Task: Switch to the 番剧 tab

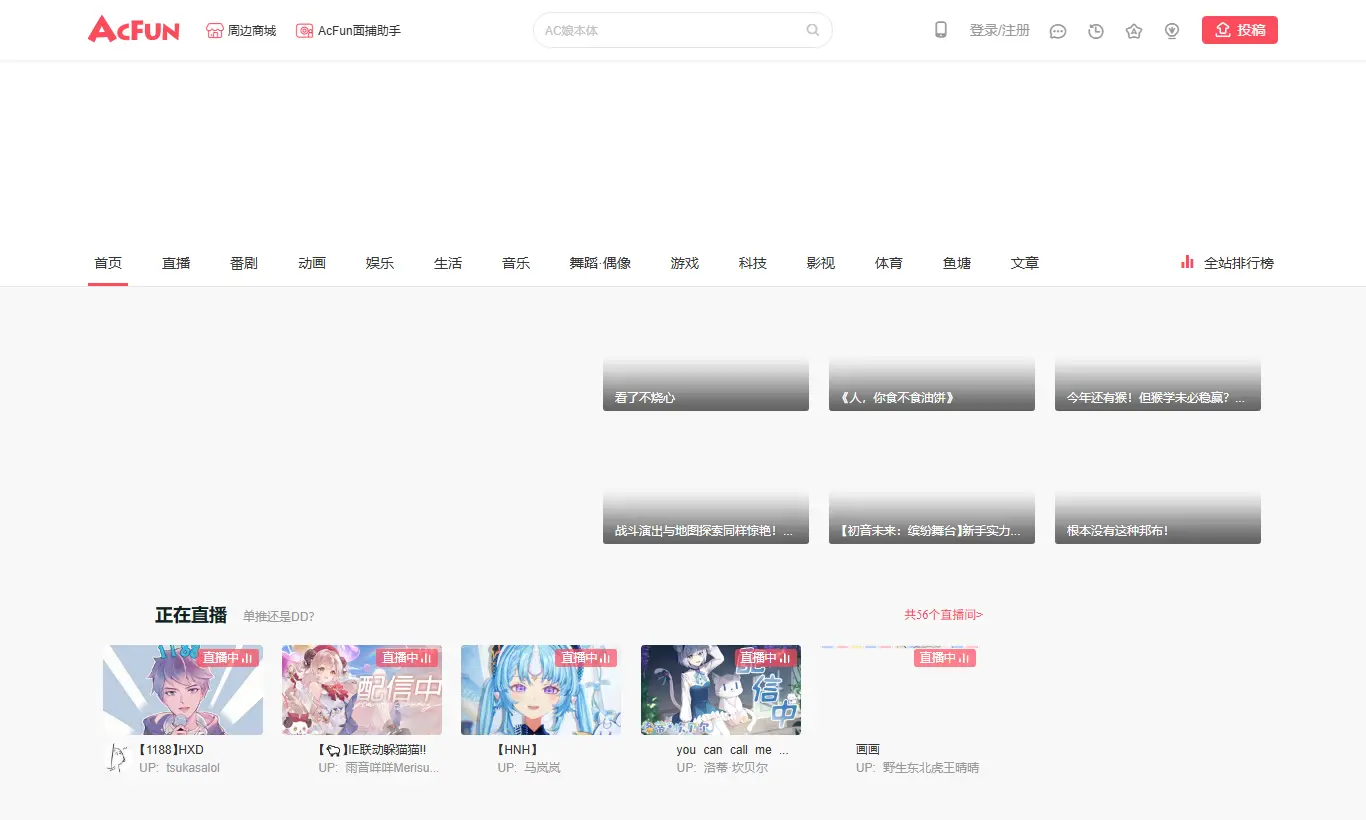Action: 244,263
